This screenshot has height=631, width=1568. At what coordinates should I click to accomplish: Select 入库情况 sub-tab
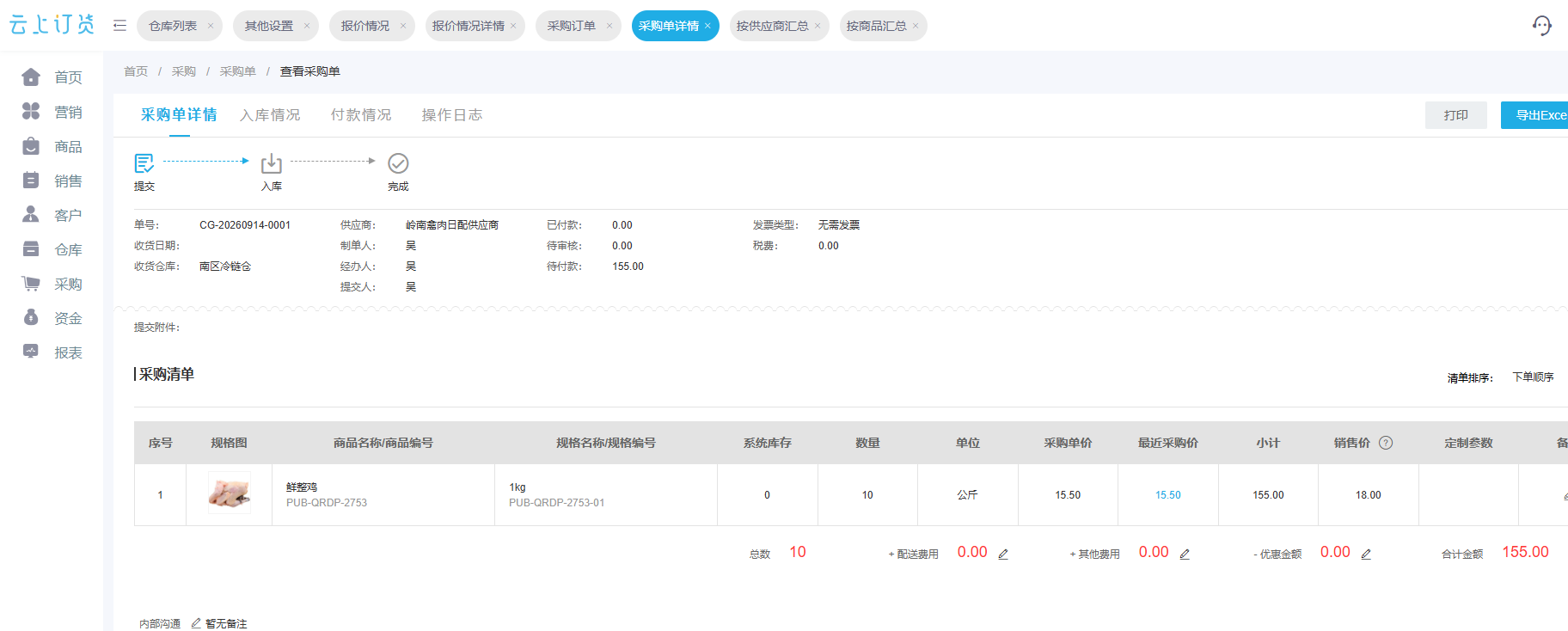[270, 115]
